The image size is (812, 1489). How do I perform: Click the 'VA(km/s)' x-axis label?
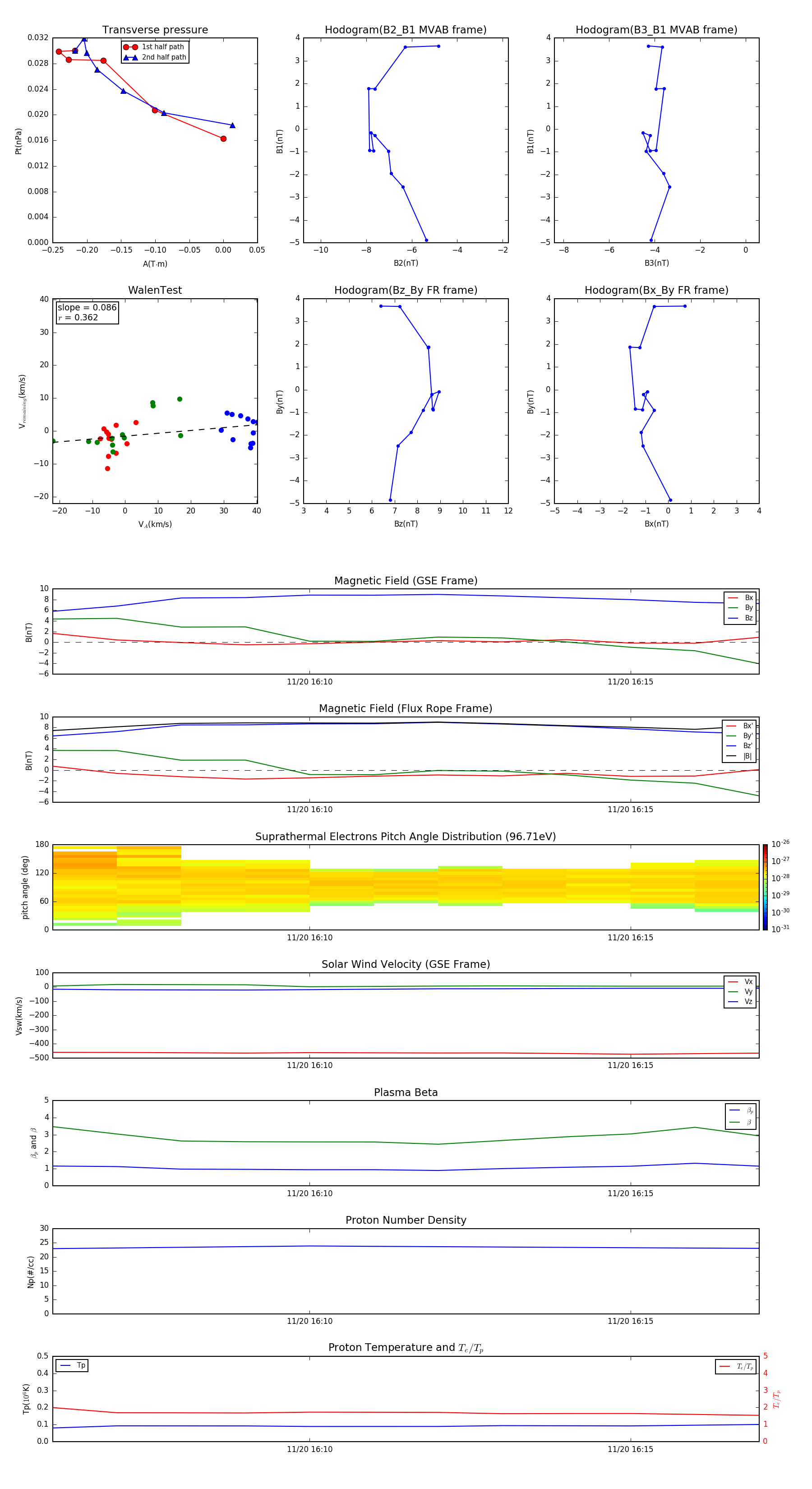coord(155,524)
